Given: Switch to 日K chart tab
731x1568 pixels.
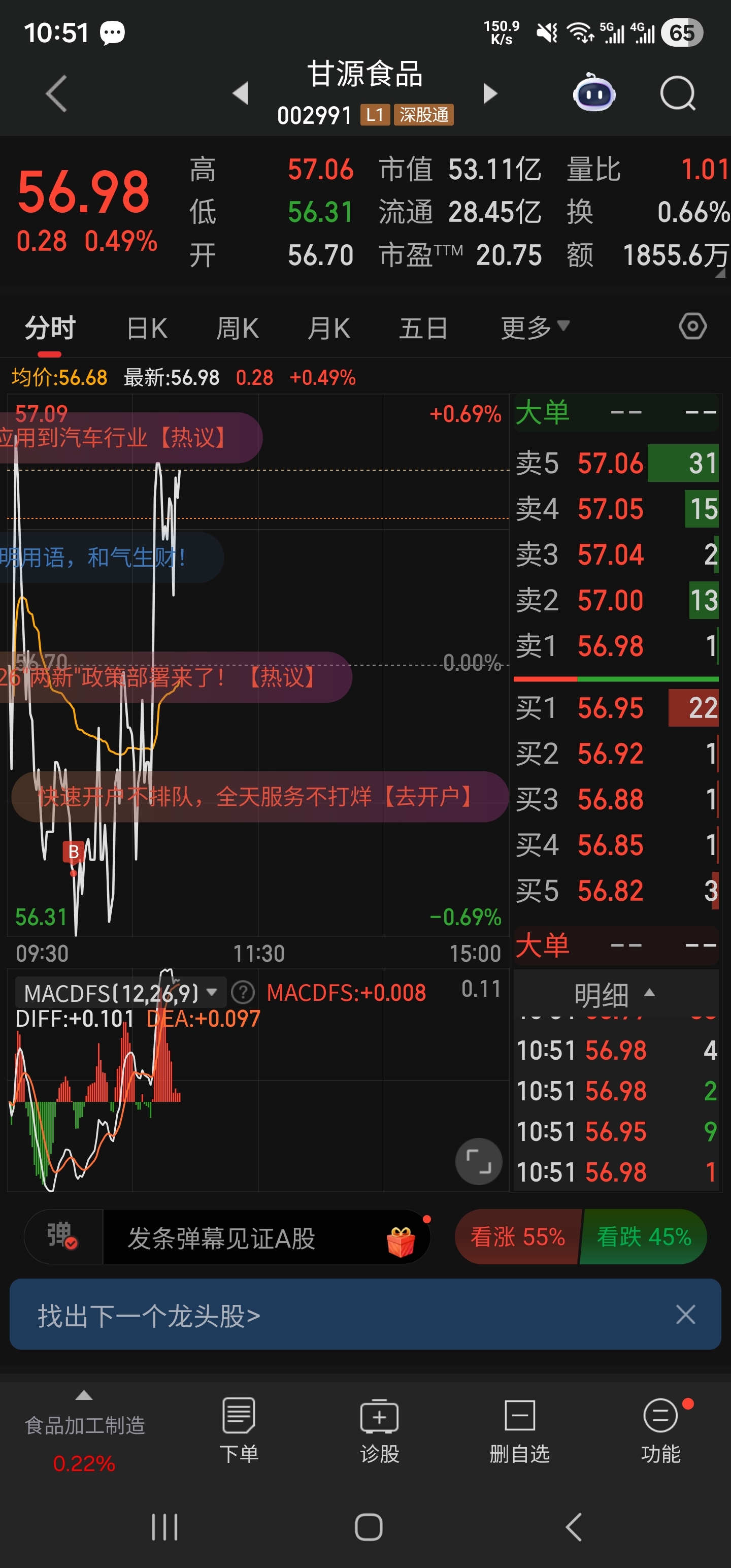Looking at the screenshot, I should (x=147, y=328).
